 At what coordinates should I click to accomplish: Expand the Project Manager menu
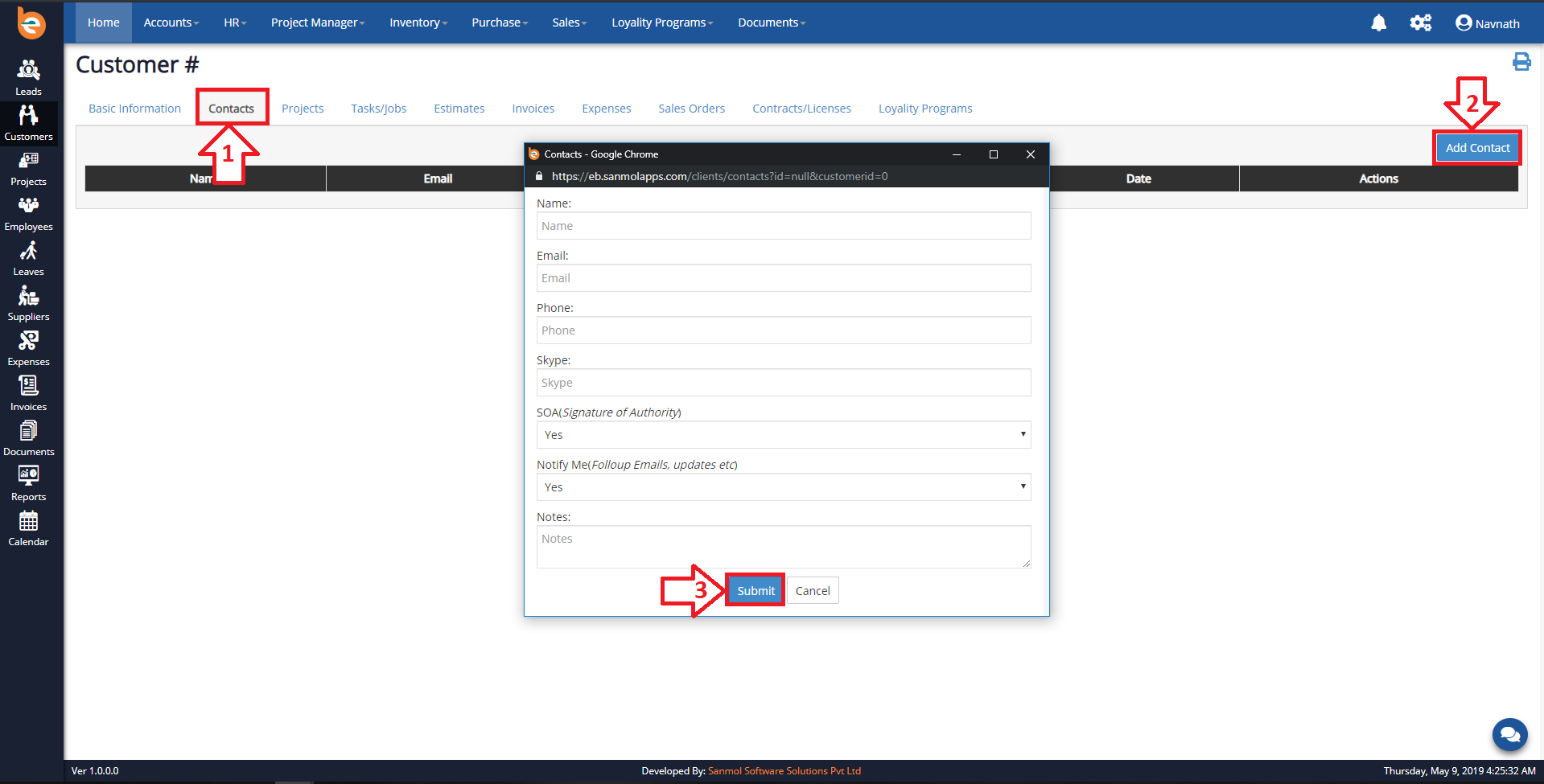[x=318, y=23]
